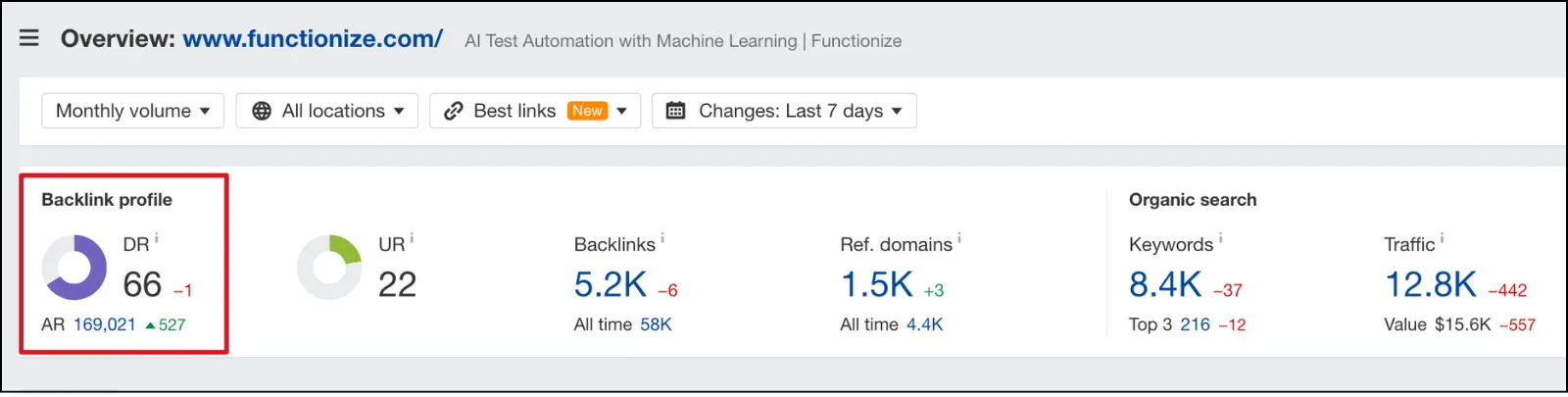Open the AR value 169,021

(x=105, y=324)
